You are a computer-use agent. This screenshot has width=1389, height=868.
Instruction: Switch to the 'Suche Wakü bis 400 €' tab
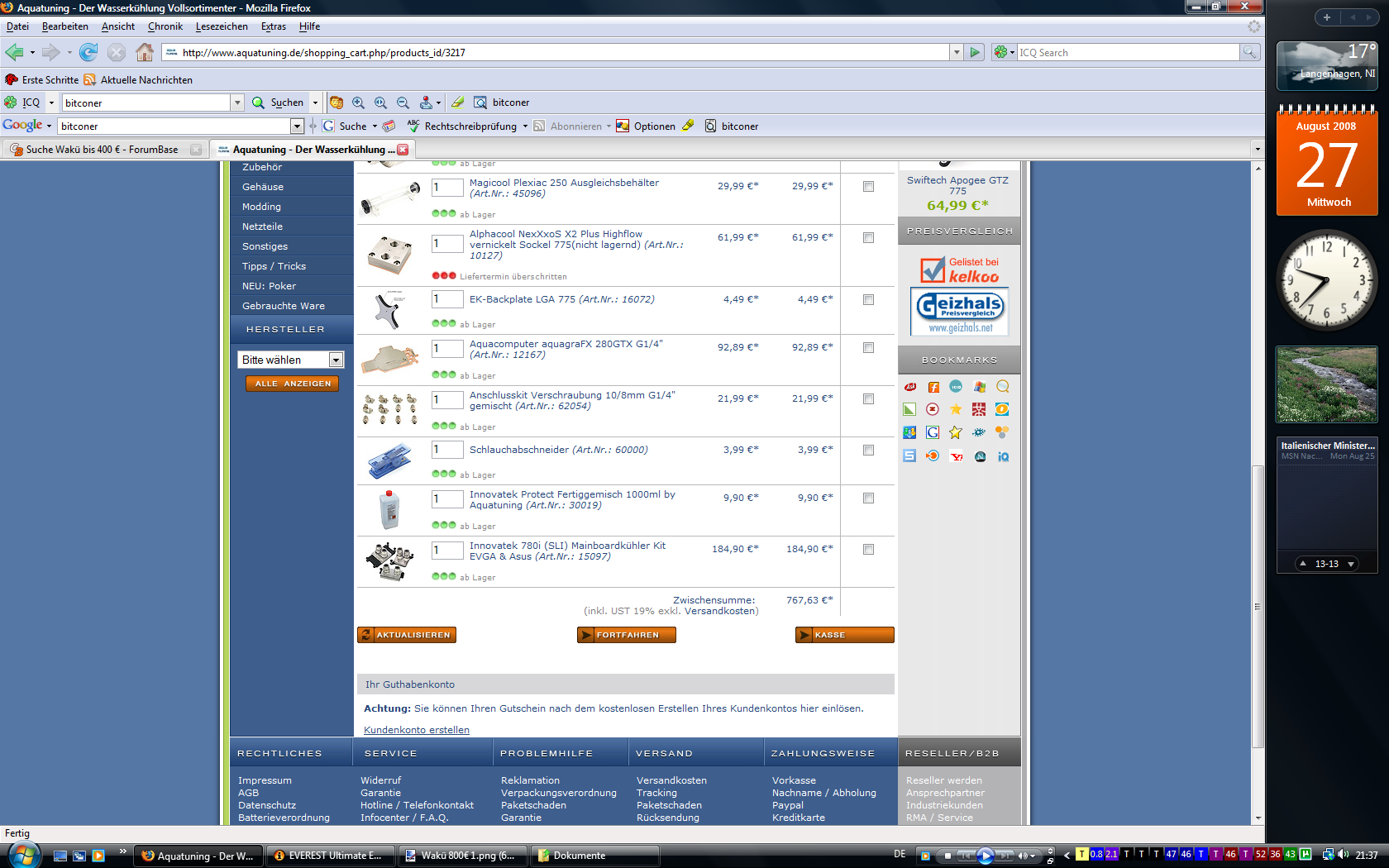105,150
